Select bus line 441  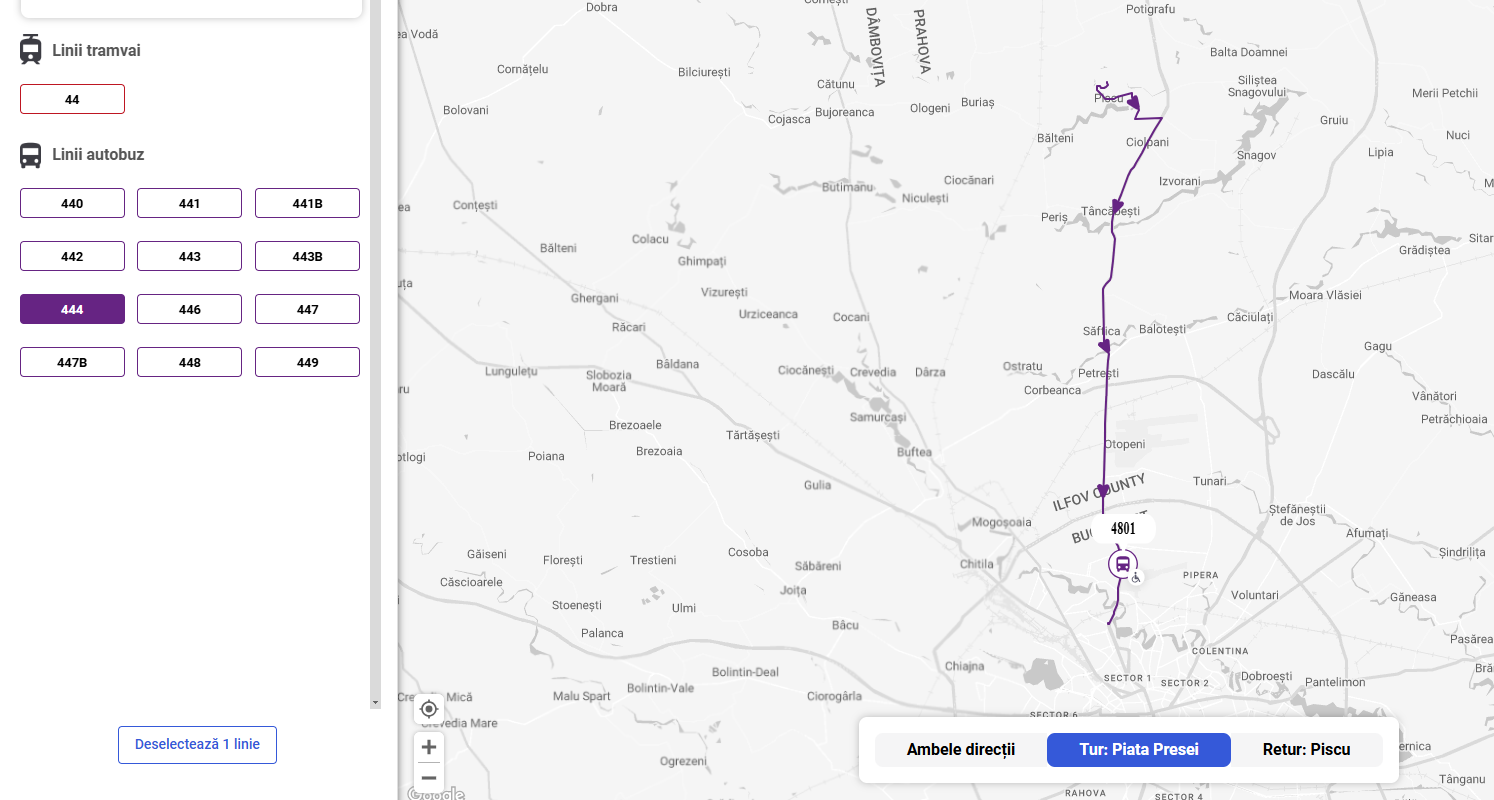pos(189,203)
